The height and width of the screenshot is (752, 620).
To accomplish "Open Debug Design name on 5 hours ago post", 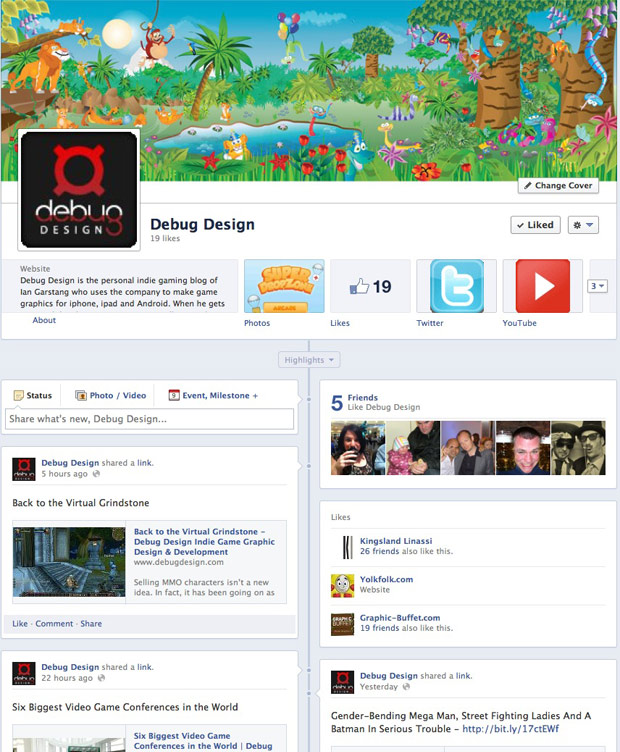I will (70, 463).
